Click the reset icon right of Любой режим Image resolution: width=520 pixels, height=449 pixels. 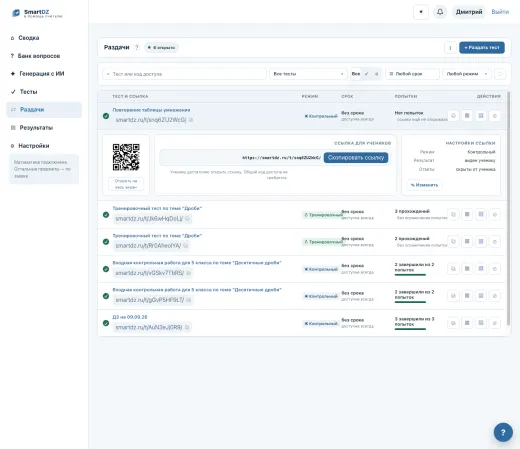tap(500, 74)
